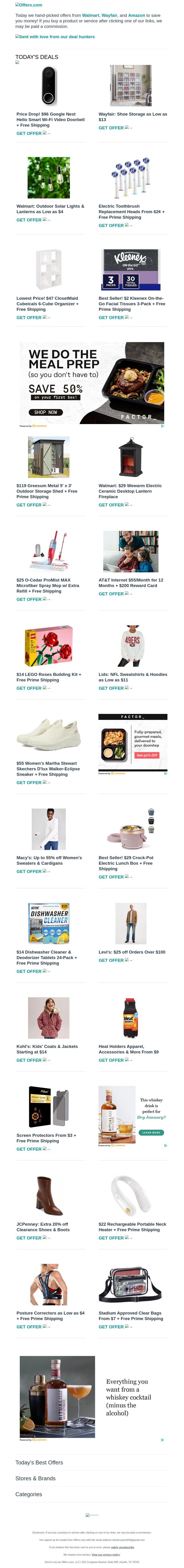The height and width of the screenshot is (1568, 184).
Task: Open the Wayfair link in intro text
Action: click(109, 15)
